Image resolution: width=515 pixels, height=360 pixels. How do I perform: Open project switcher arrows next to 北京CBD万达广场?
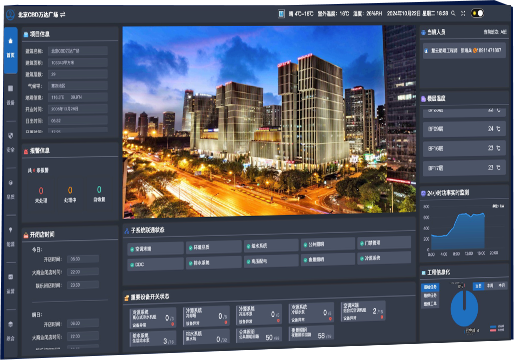[x=63, y=14]
